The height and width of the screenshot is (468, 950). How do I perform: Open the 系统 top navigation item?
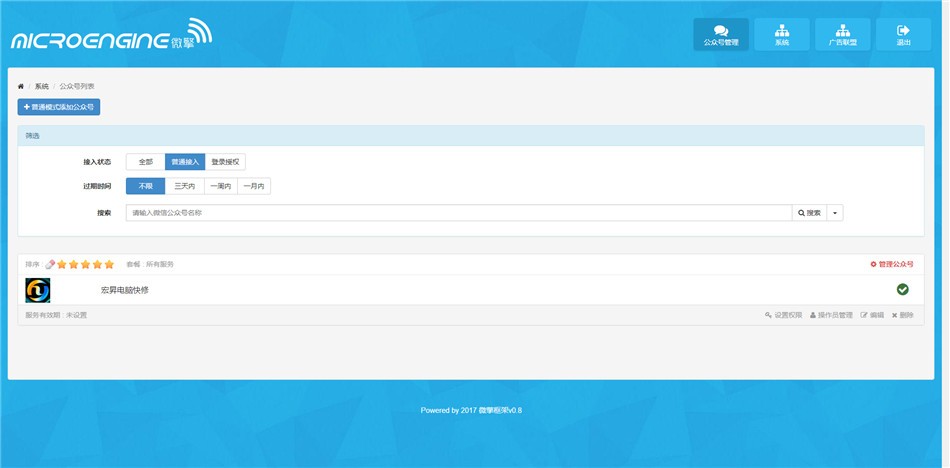click(781, 34)
